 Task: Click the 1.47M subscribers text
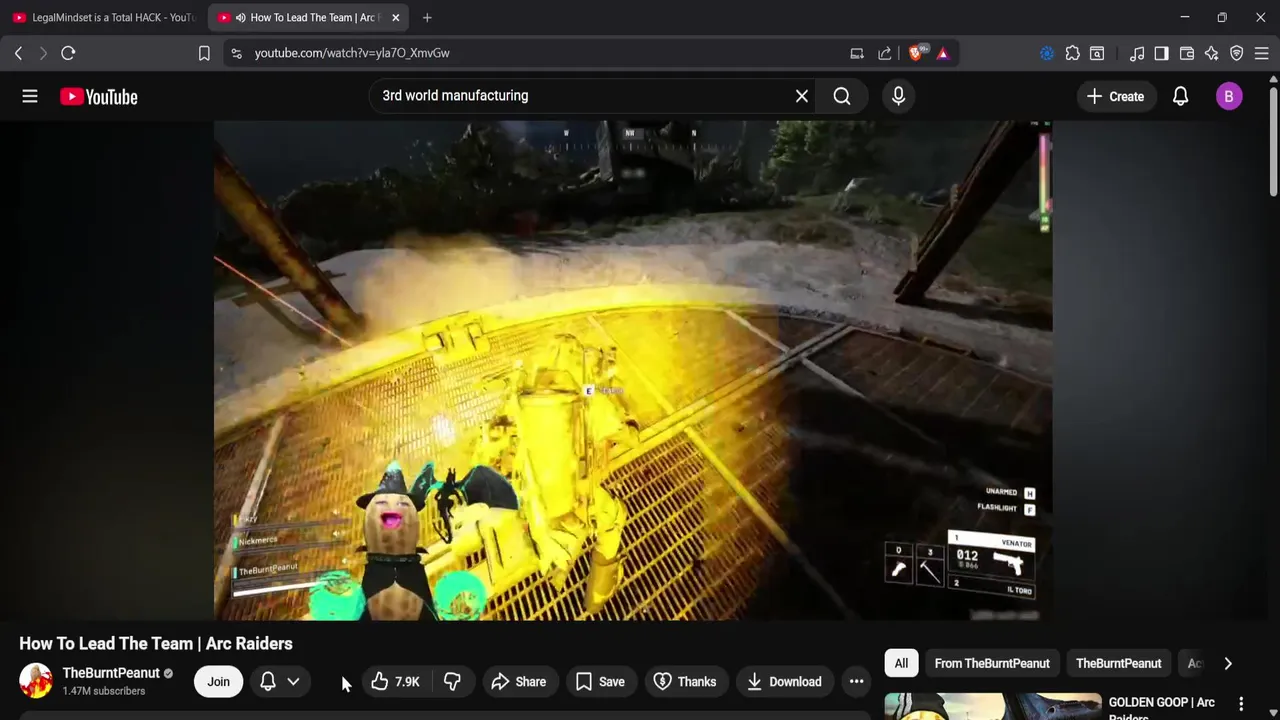click(x=104, y=691)
